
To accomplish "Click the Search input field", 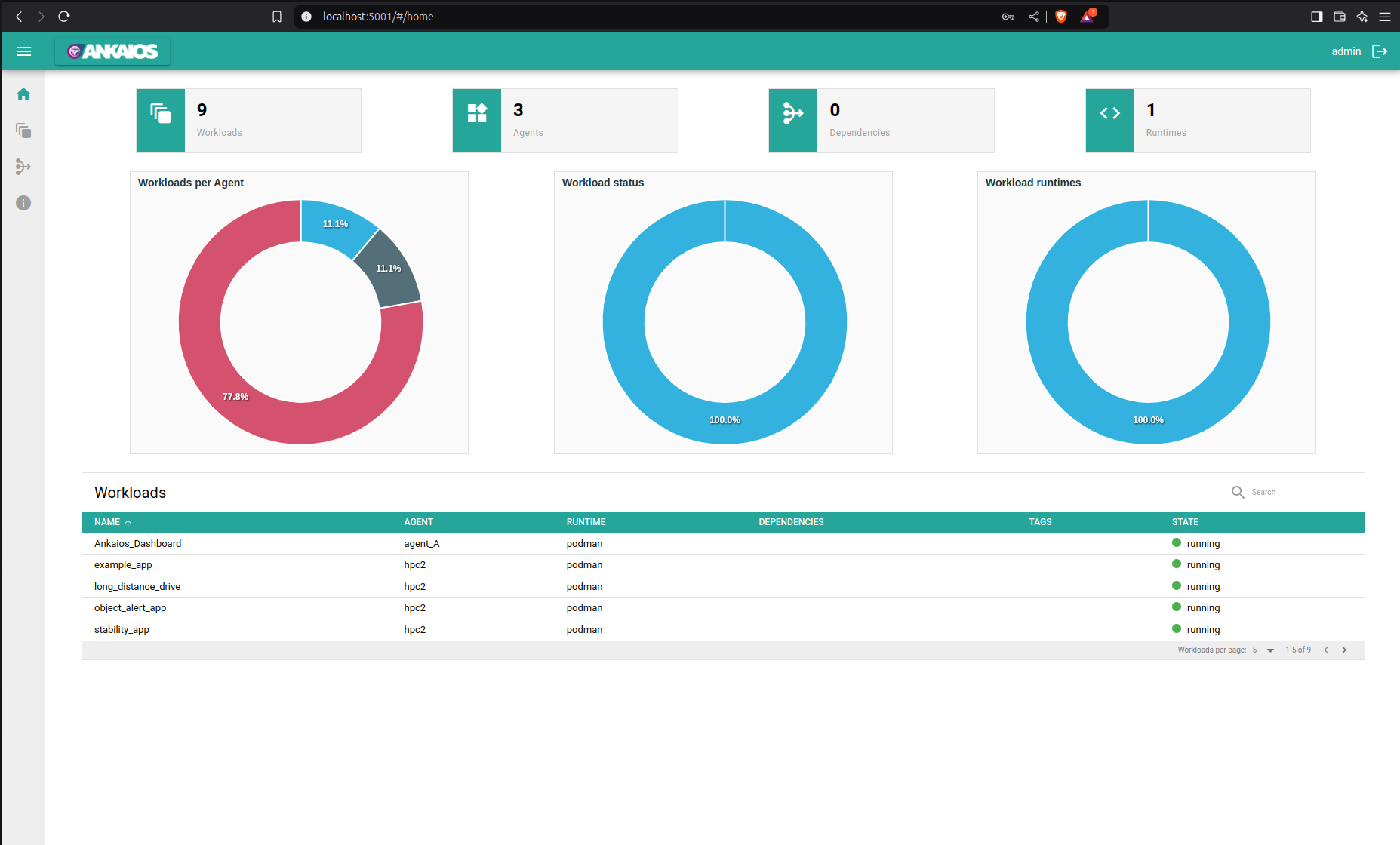I will click(1302, 492).
